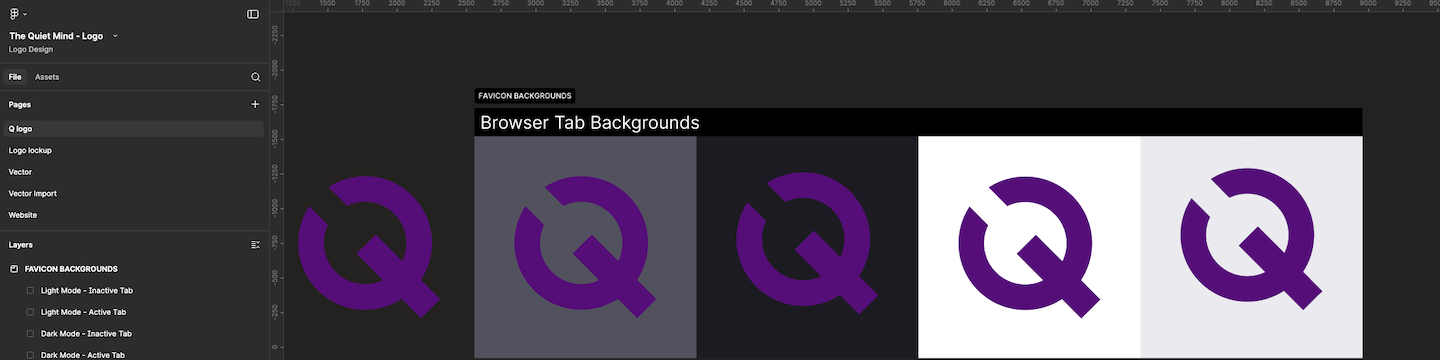Click frame icon of Dark Mode - Inactive Tab

pyautogui.click(x=30, y=333)
